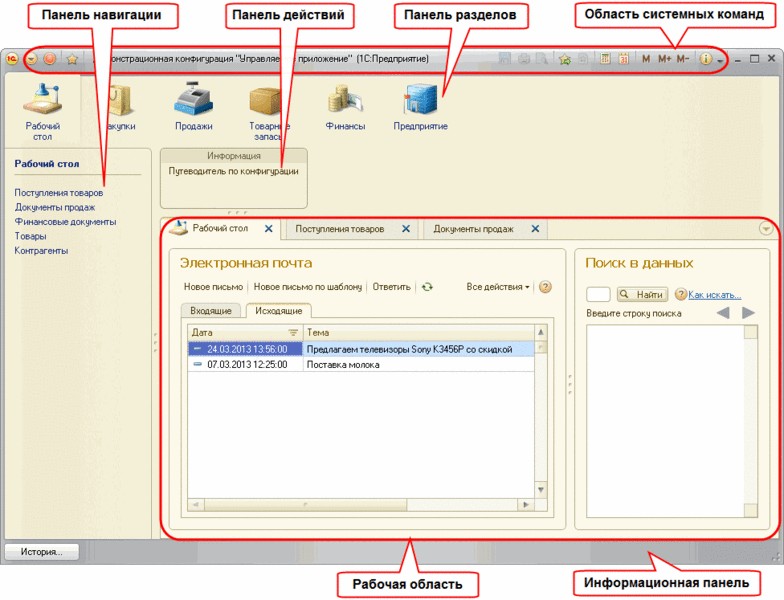784x600 pixels.
Task: Open Favorites star in title bar
Action: point(72,59)
